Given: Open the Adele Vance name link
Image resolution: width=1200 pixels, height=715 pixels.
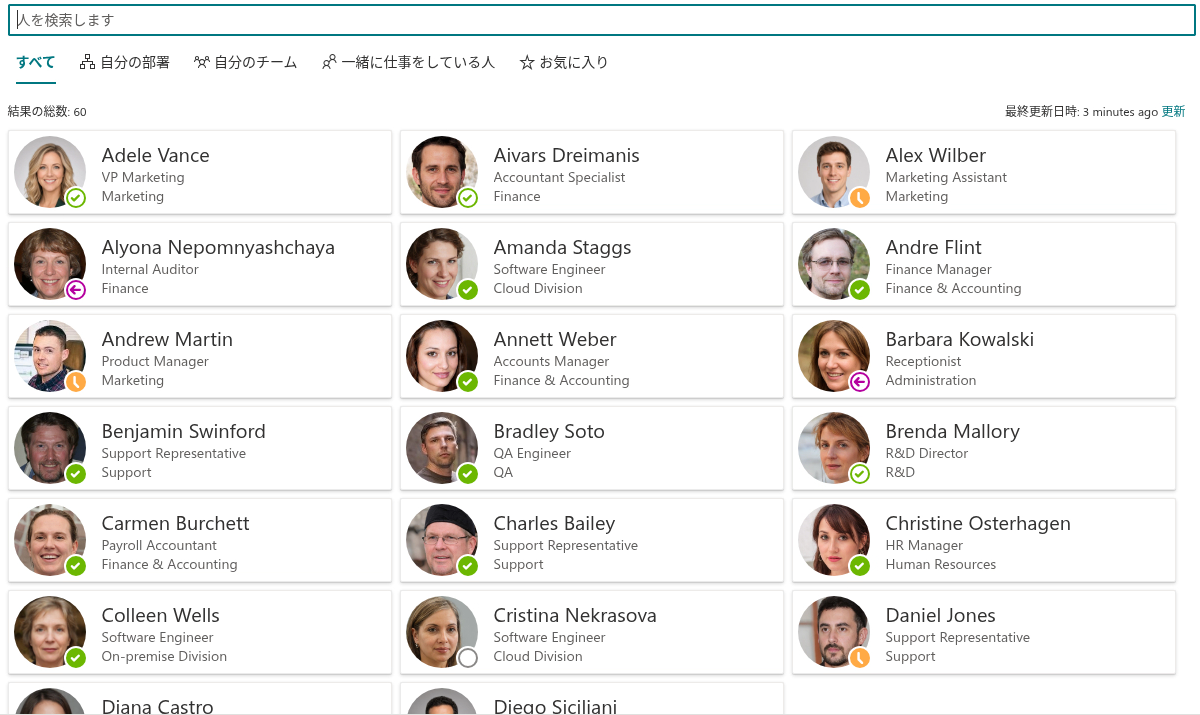Looking at the screenshot, I should pos(156,155).
